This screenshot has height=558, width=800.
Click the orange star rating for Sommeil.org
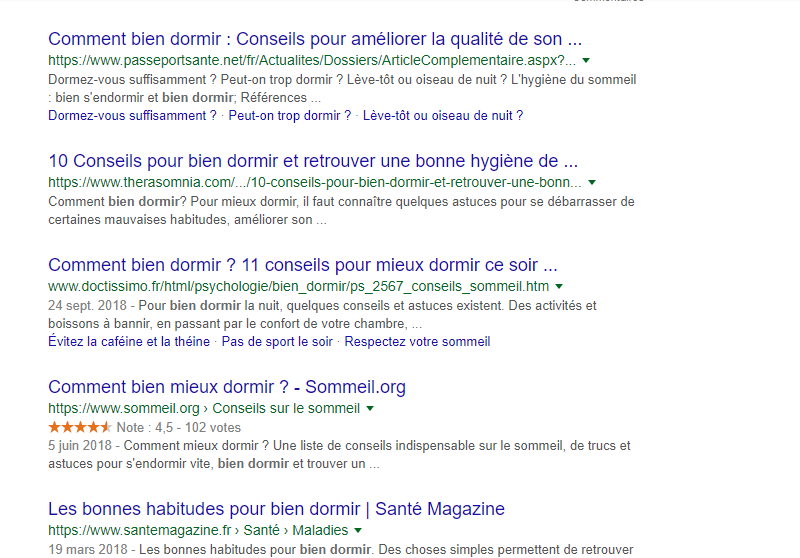pyautogui.click(x=80, y=427)
